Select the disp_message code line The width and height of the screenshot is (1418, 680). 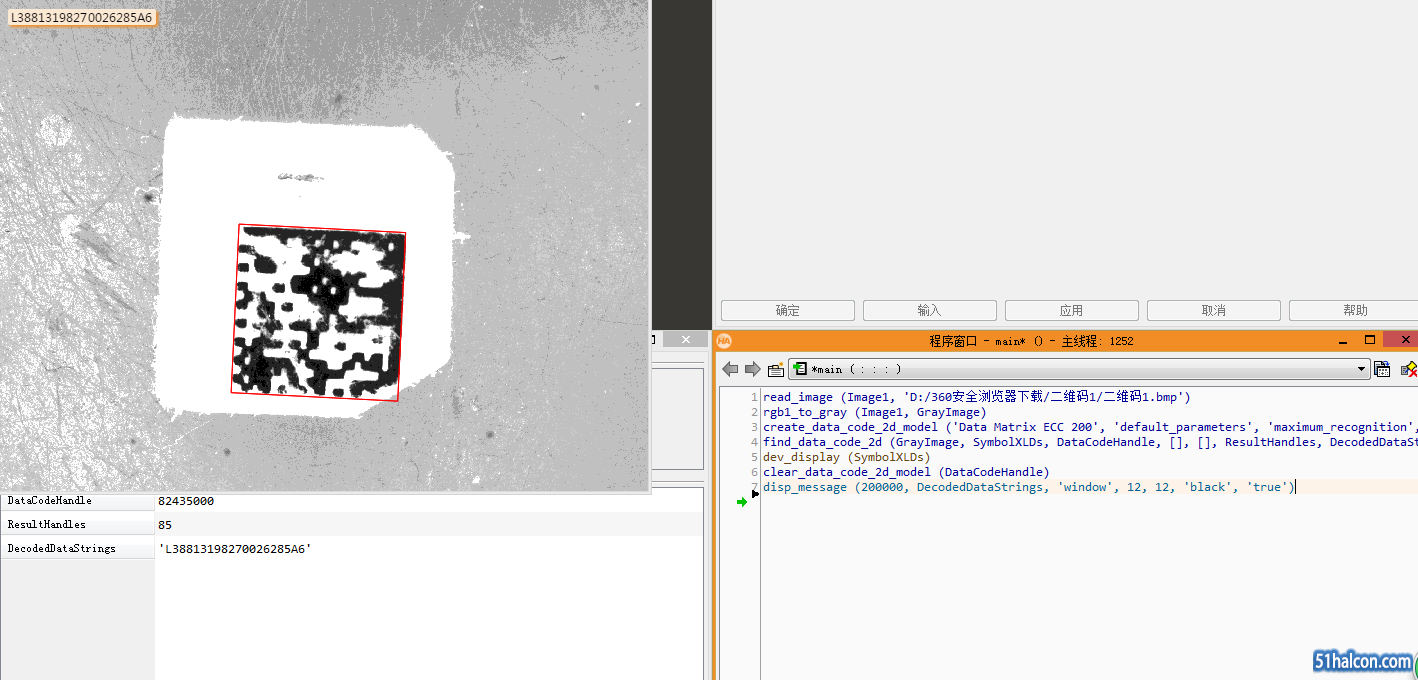click(x=1029, y=487)
